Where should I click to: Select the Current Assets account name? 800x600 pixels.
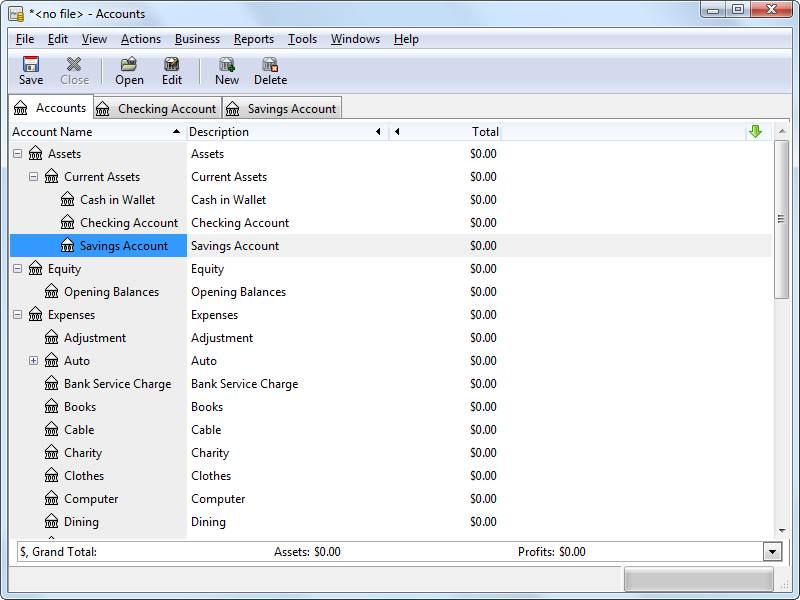click(x=102, y=177)
